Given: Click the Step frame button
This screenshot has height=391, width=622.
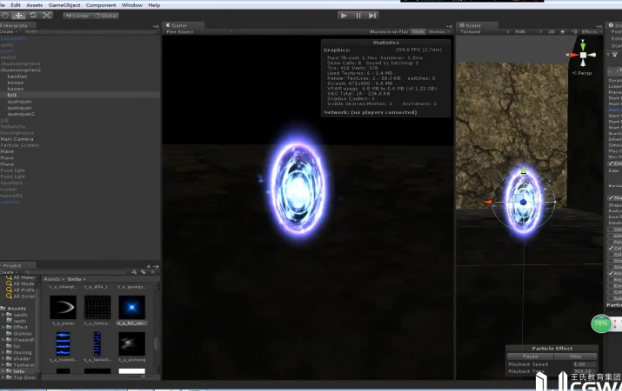Looking at the screenshot, I should (372, 15).
